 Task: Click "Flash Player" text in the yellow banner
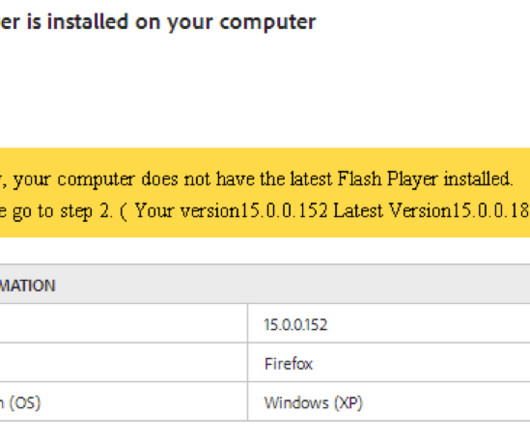click(387, 179)
